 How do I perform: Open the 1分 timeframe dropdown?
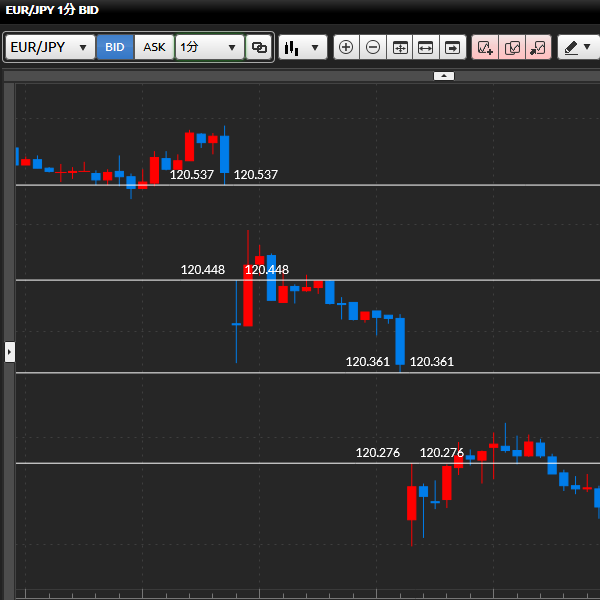210,47
